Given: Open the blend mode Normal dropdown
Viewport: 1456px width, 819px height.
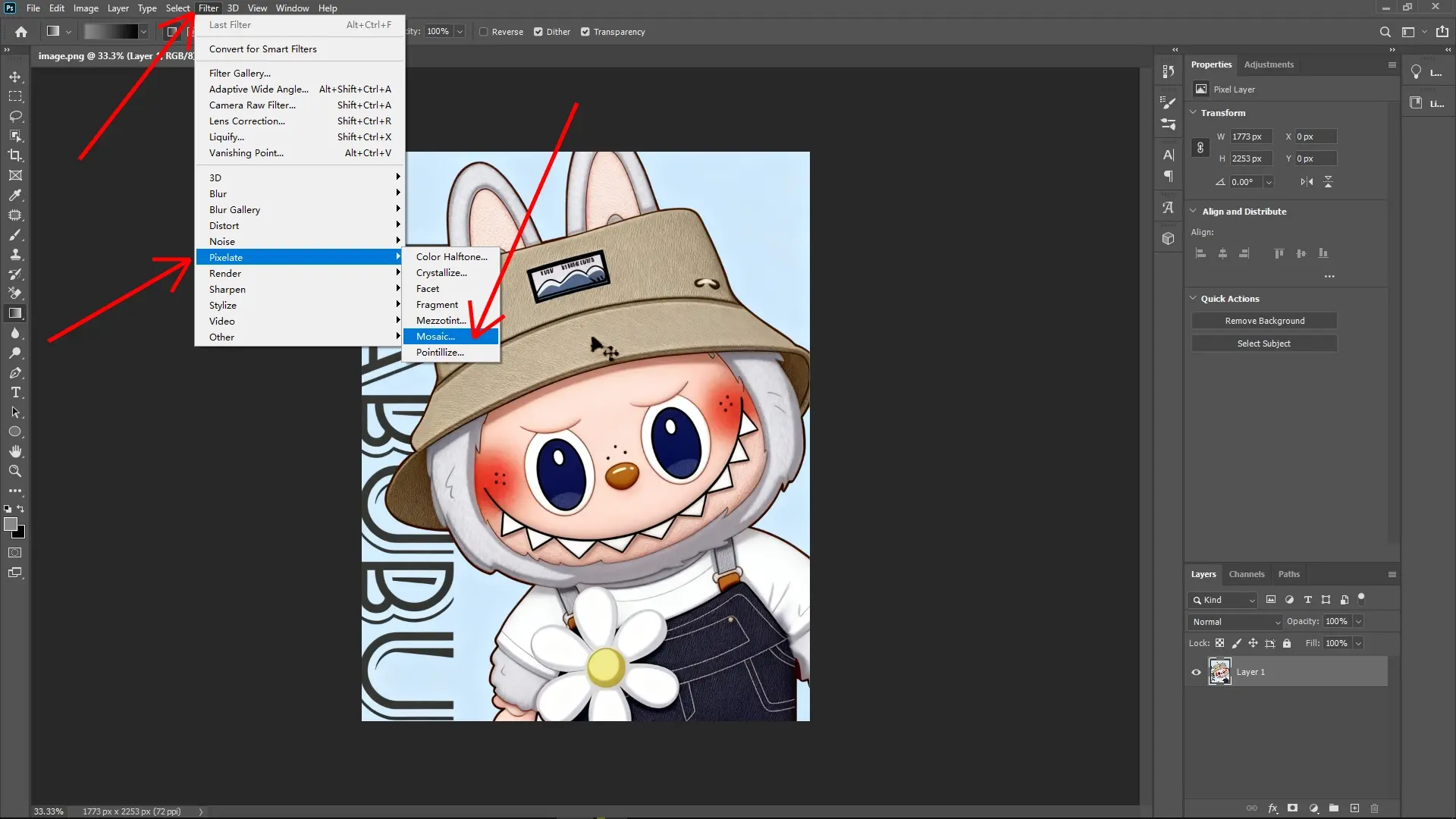Looking at the screenshot, I should click(x=1234, y=621).
